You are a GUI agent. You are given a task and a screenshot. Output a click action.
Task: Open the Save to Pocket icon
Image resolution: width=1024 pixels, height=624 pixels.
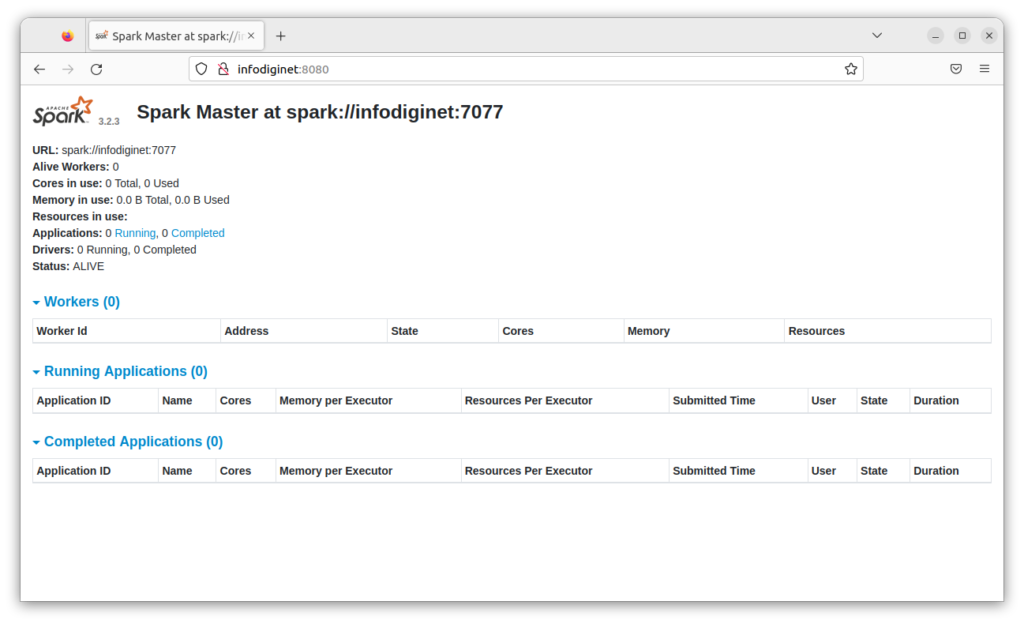click(x=956, y=69)
